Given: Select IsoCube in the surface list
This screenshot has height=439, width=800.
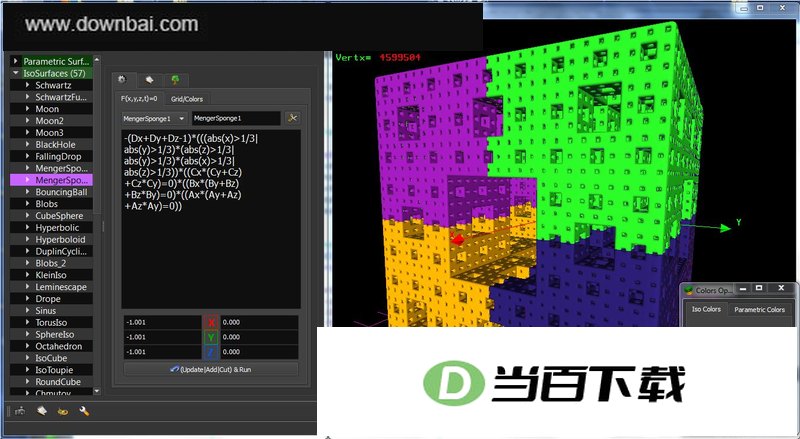Looking at the screenshot, I should coord(52,358).
